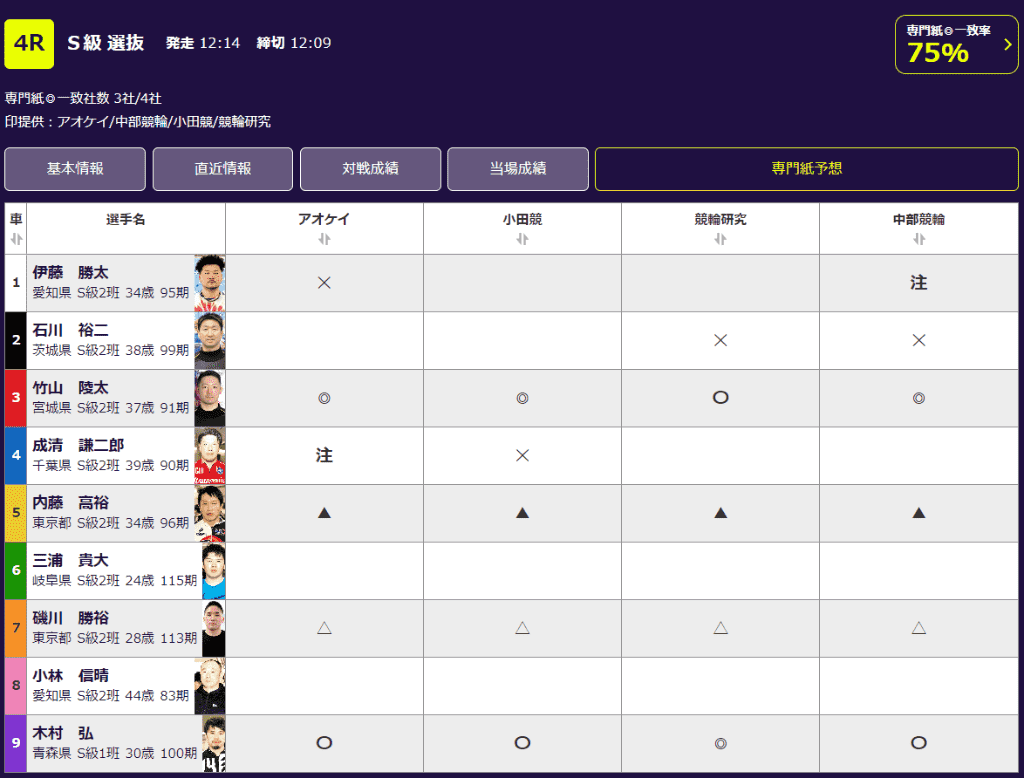1024x778 pixels.
Task: Open the 専門紙◎一致率 75% button
Action: pyautogui.click(x=957, y=45)
